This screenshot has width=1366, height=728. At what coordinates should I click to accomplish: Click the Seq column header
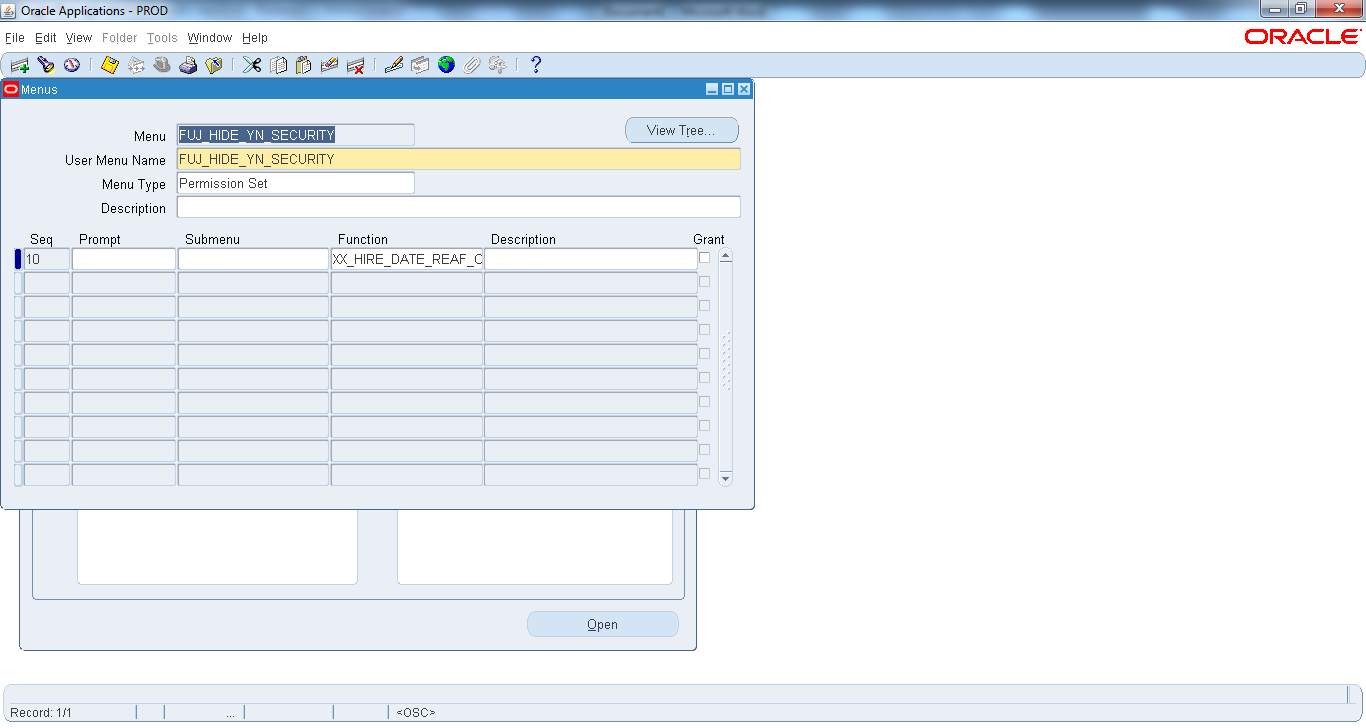[41, 240]
